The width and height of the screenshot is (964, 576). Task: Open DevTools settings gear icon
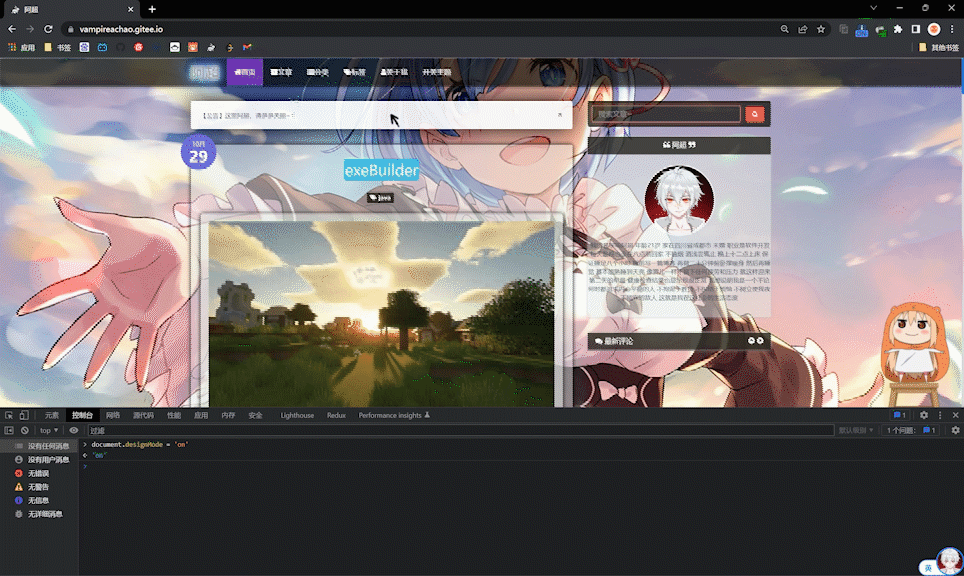point(924,415)
